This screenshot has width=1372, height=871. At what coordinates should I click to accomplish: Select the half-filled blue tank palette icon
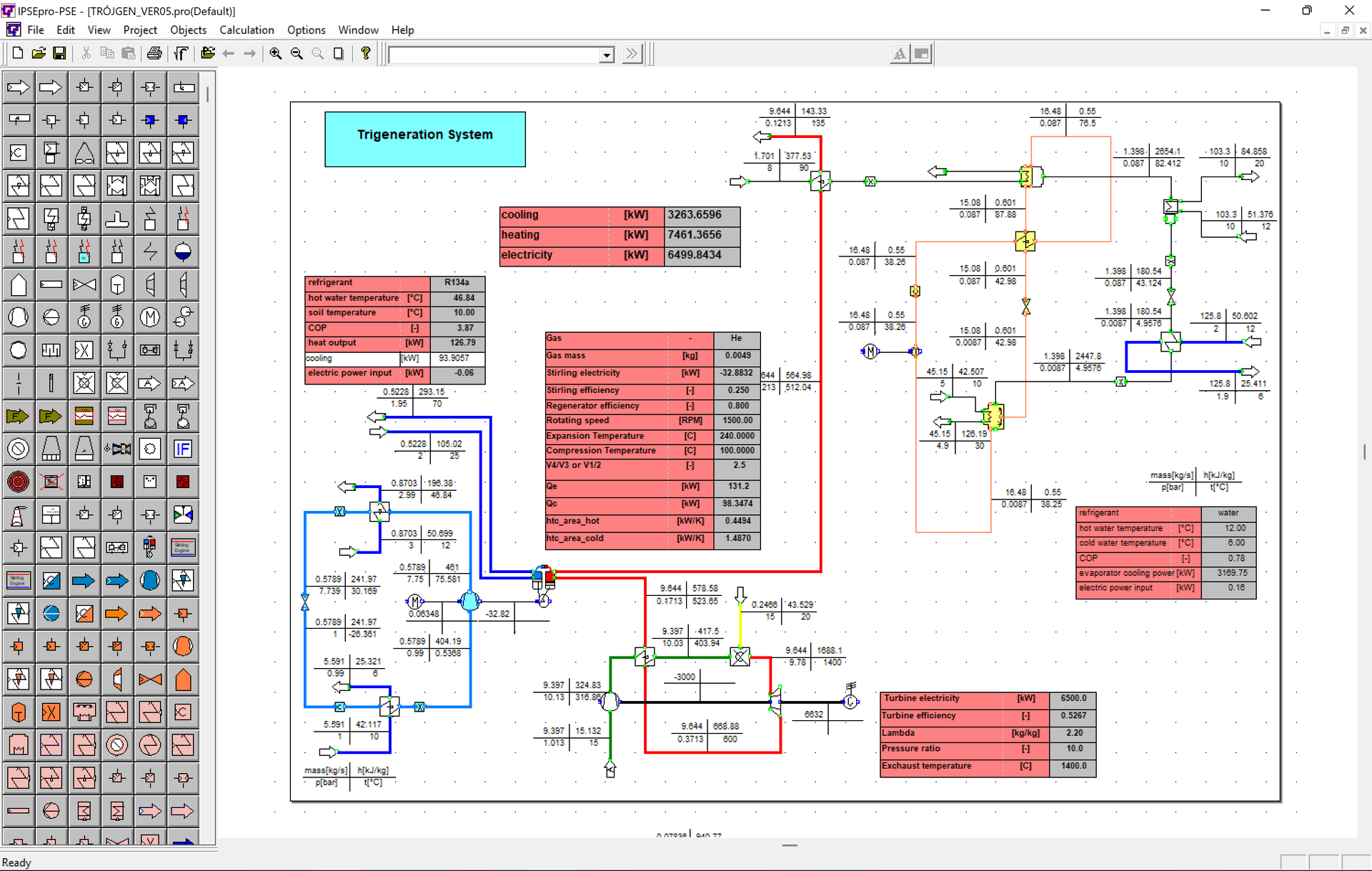click(183, 252)
